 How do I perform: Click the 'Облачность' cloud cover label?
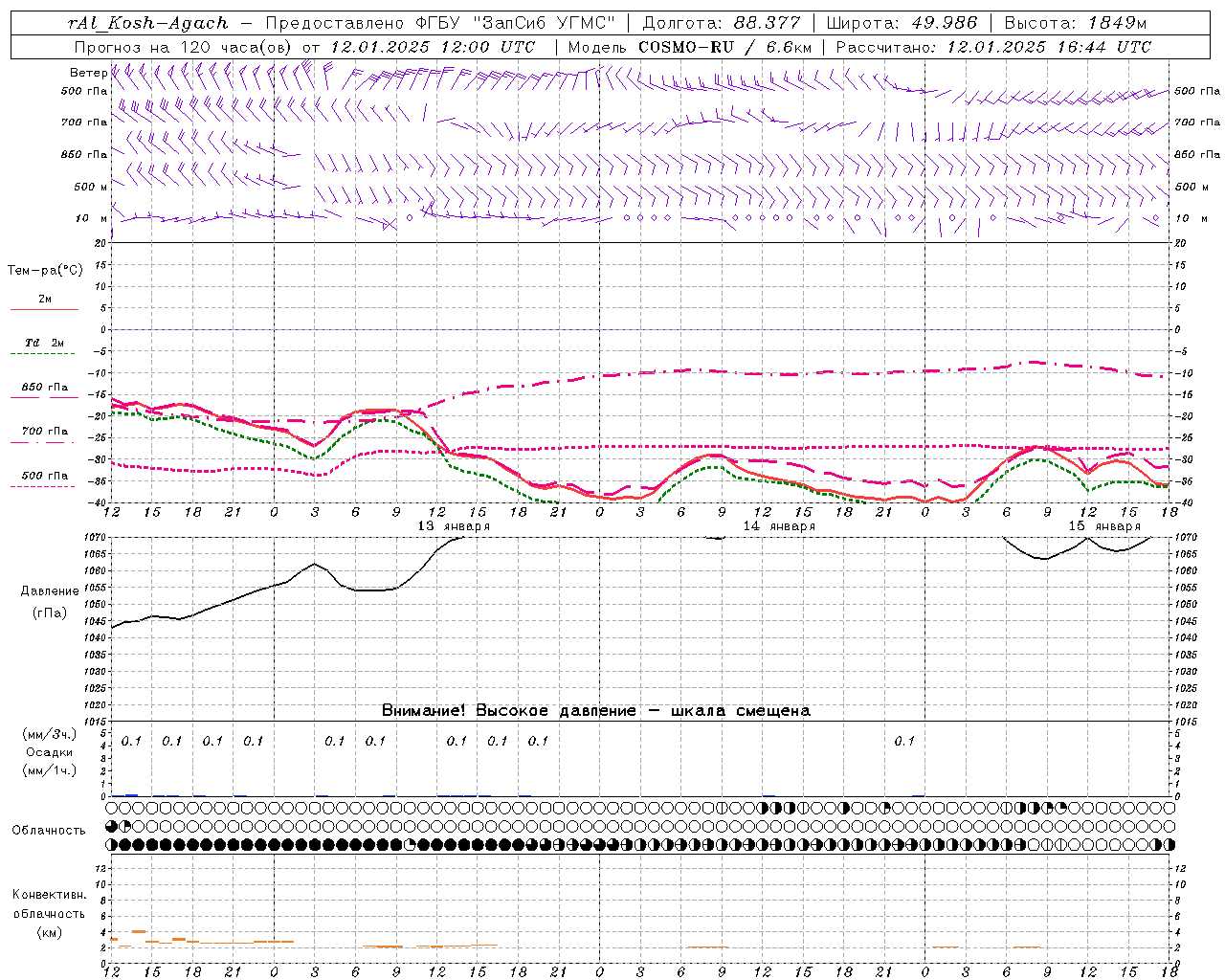coord(49,830)
